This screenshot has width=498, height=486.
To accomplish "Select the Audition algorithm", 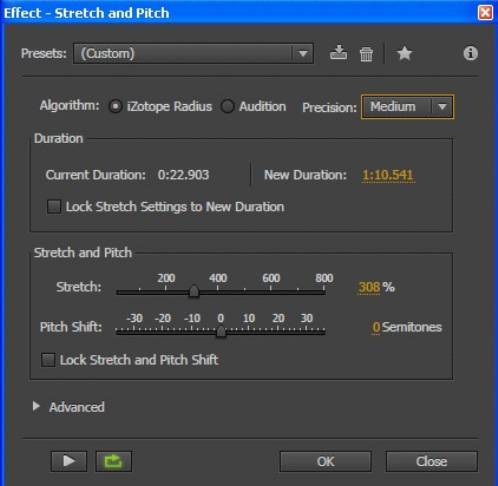I will [227, 107].
